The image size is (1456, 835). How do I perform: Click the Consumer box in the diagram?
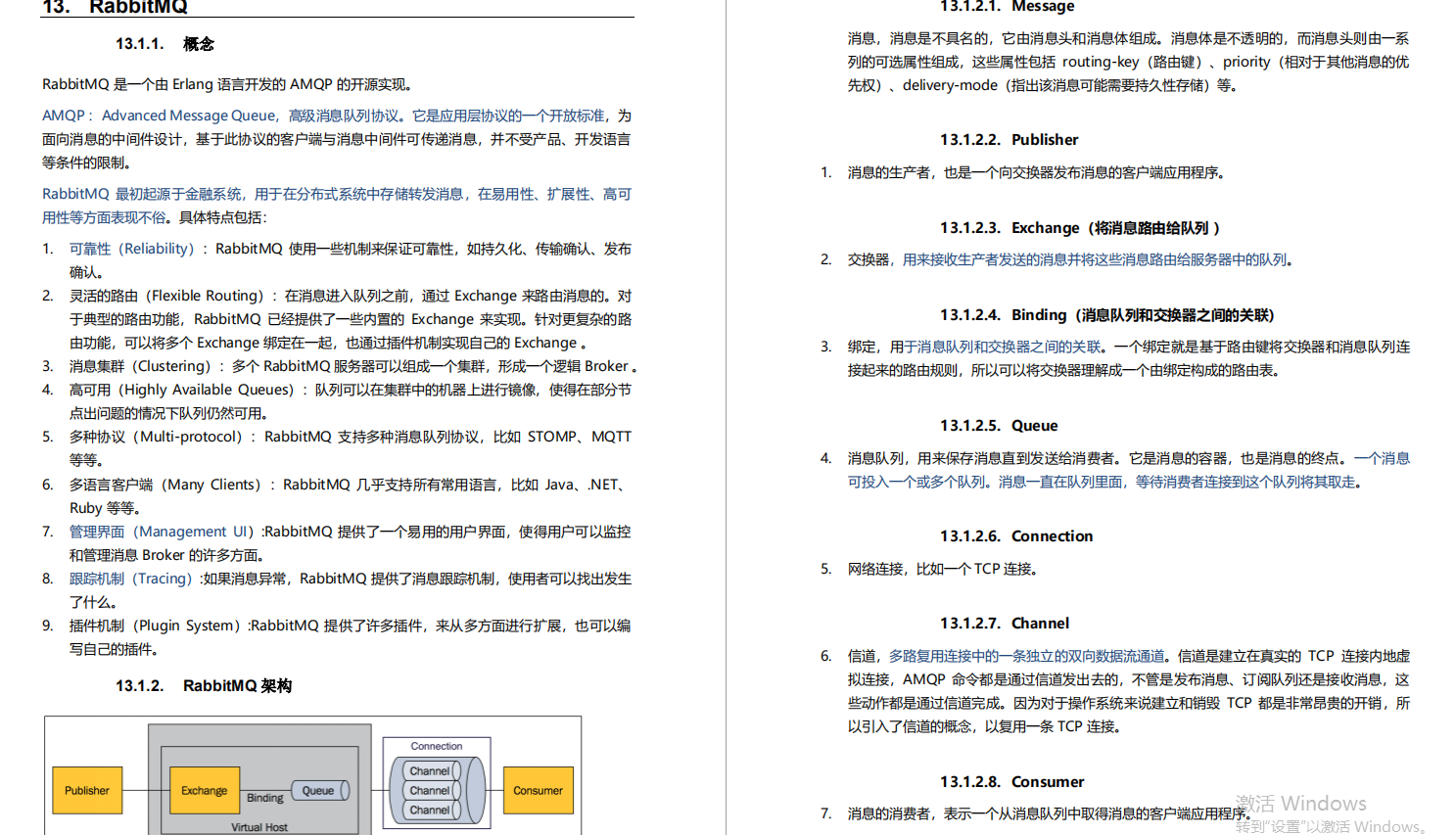537,790
